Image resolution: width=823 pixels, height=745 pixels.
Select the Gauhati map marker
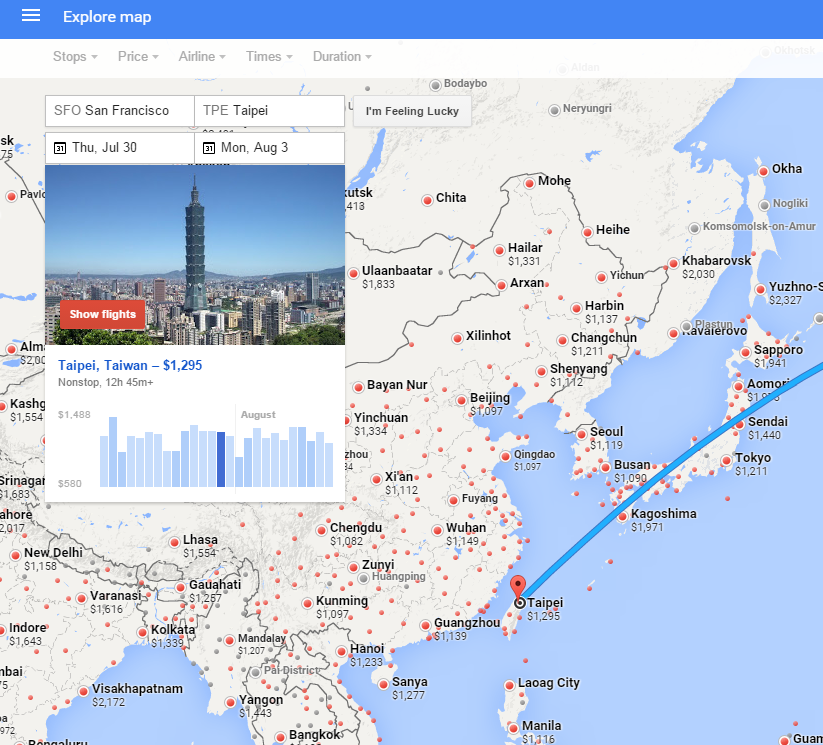point(180,587)
